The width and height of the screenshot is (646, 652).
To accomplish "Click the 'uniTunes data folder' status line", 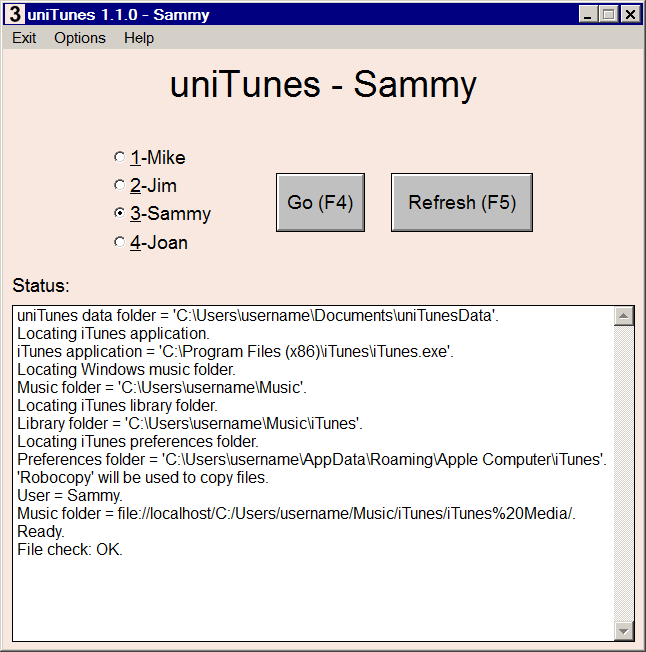I will click(x=258, y=316).
